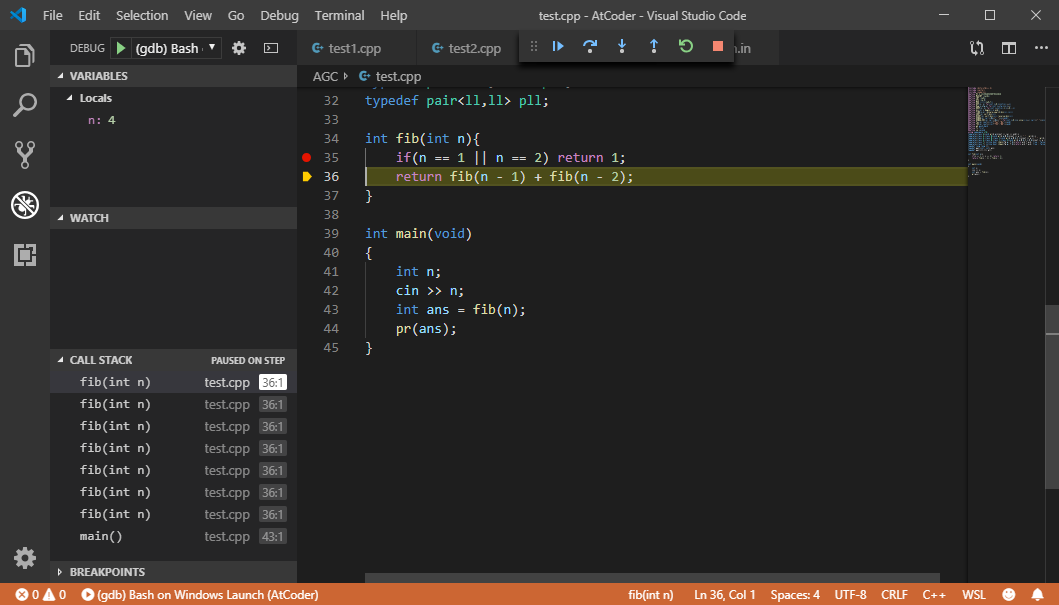Open the Terminal menu
Image resolution: width=1059 pixels, height=605 pixels.
point(339,16)
